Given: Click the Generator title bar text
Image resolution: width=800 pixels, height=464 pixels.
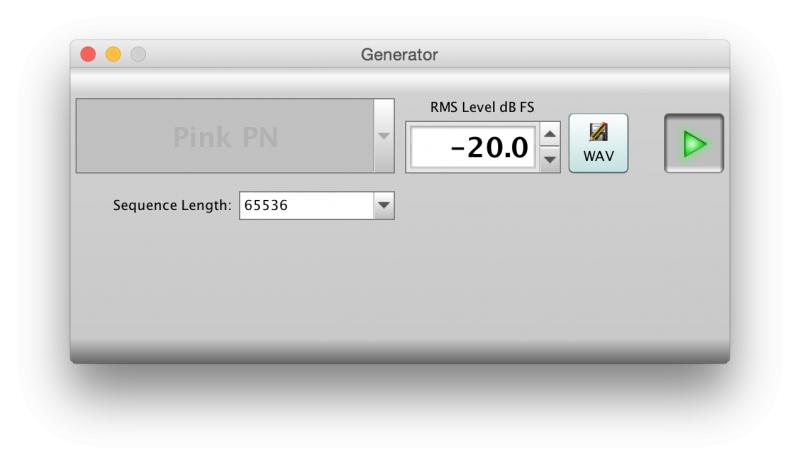Looking at the screenshot, I should pos(399,55).
